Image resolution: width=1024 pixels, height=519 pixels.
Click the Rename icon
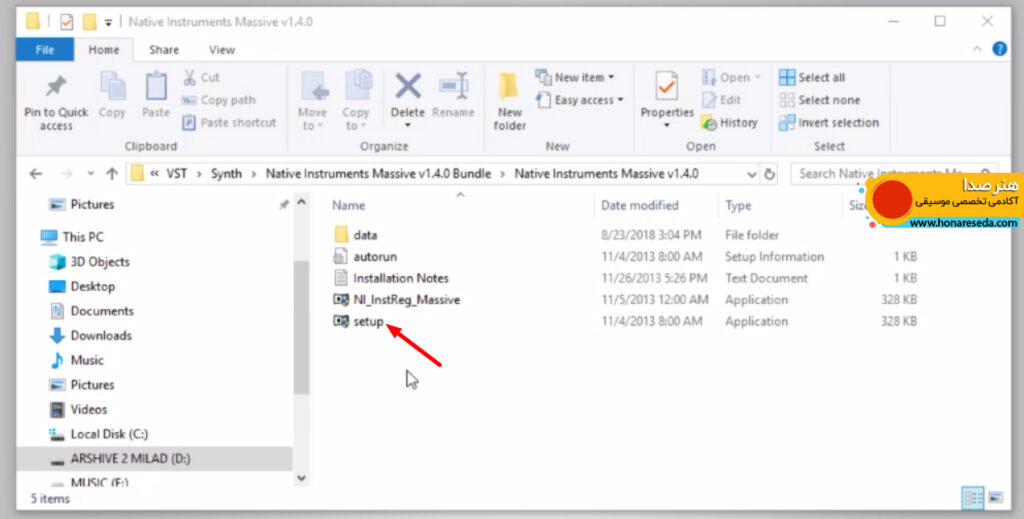coord(453,86)
